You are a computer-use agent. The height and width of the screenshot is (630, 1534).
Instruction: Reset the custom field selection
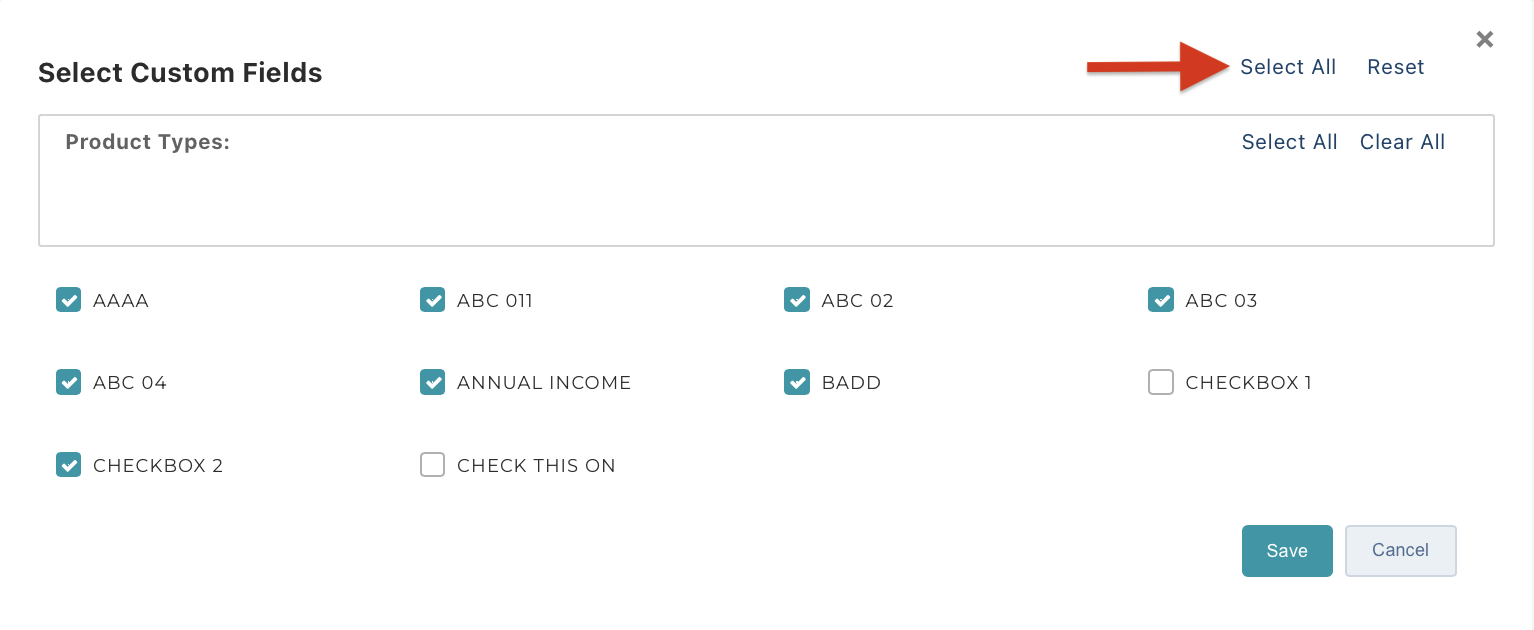[x=1396, y=67]
